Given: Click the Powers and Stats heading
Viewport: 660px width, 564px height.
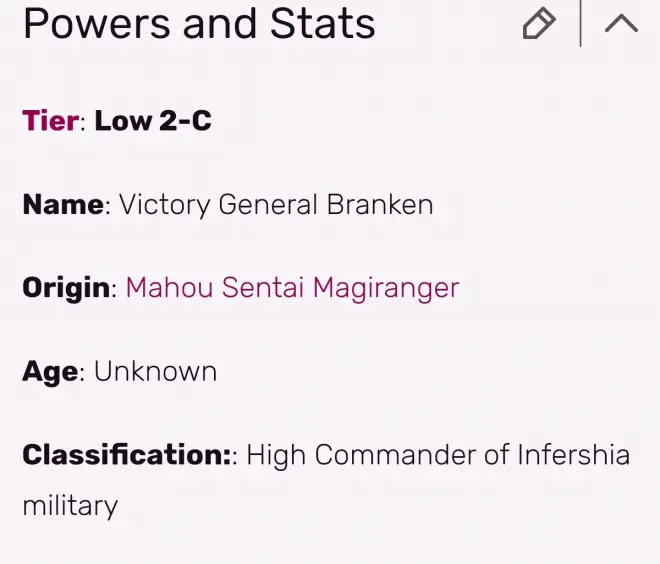Looking at the screenshot, I should coord(199,24).
